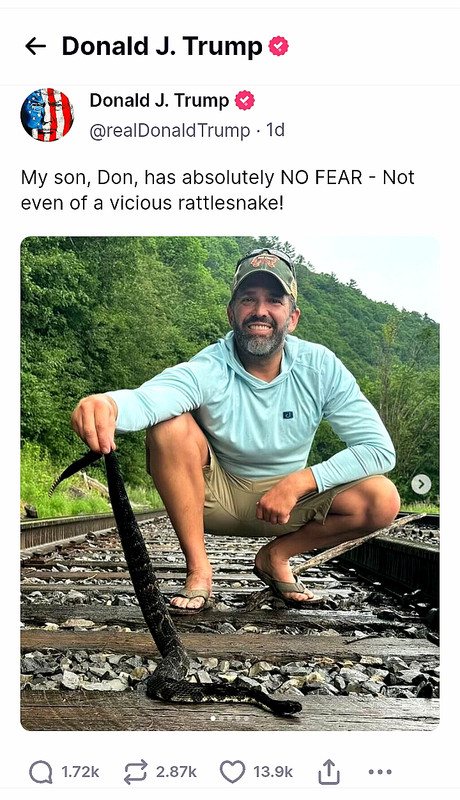The width and height of the screenshot is (460, 800).
Task: Open the @realDonaldTrump handle link
Action: coord(170,131)
